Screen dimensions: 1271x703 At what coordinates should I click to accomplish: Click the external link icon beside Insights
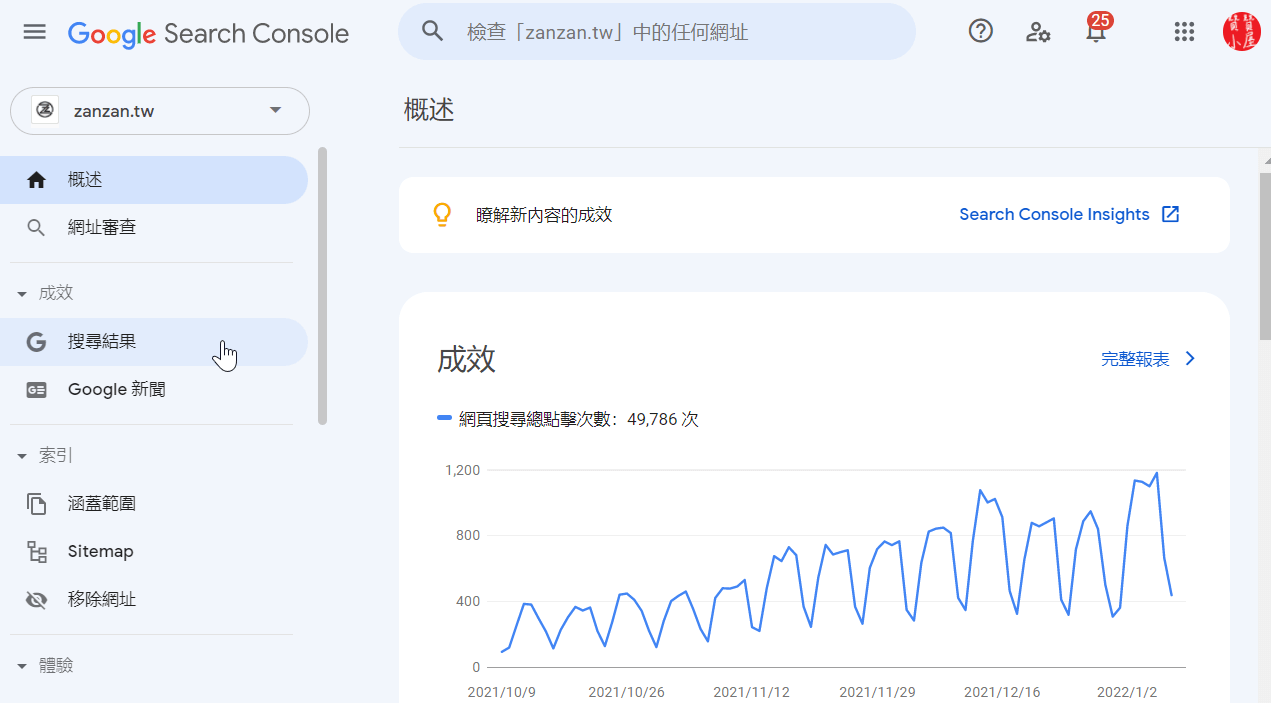[1171, 214]
